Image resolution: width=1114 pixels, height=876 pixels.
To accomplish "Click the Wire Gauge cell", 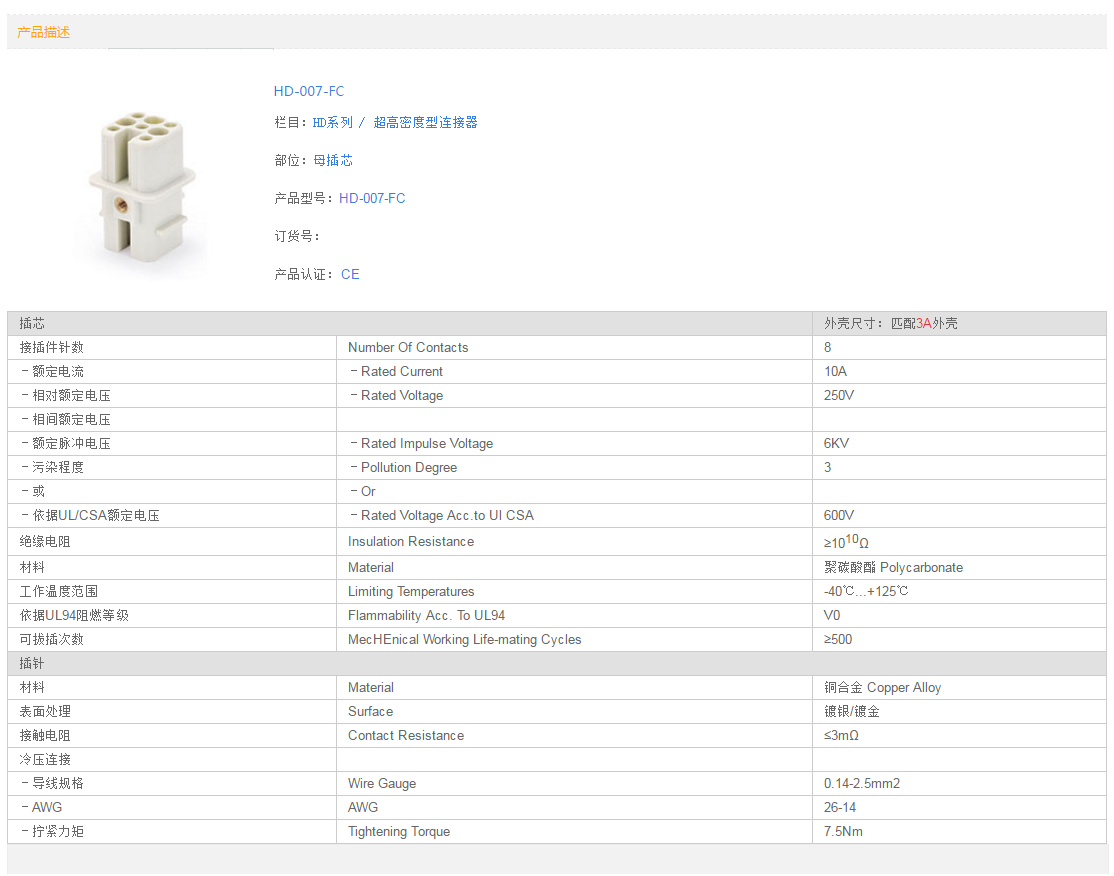I will 382,783.
